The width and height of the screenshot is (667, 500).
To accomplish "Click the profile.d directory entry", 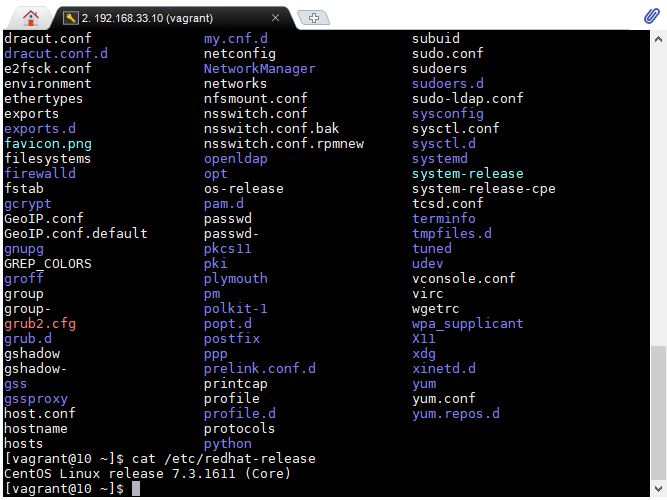I will (239, 414).
